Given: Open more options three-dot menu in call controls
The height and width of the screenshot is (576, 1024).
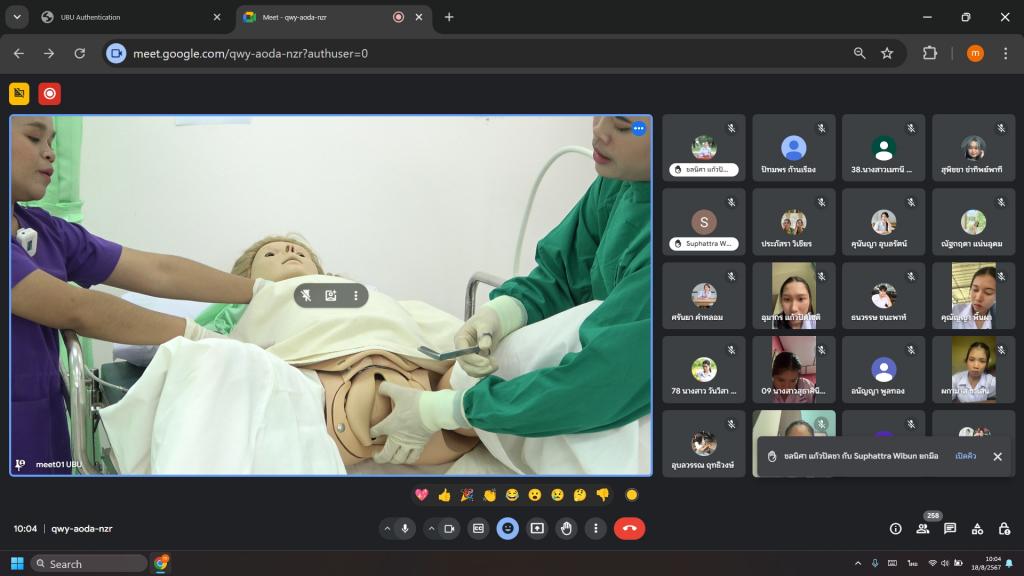Looking at the screenshot, I should (596, 528).
